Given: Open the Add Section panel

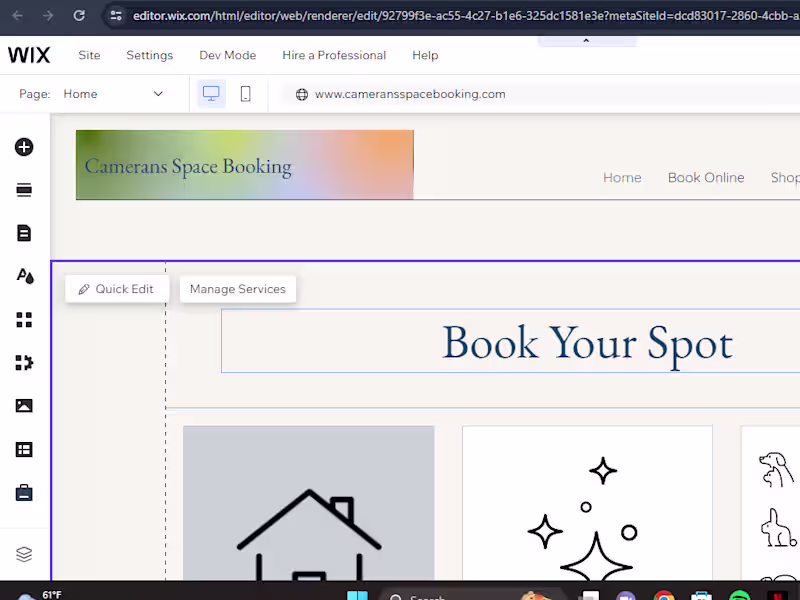Looking at the screenshot, I should [24, 189].
